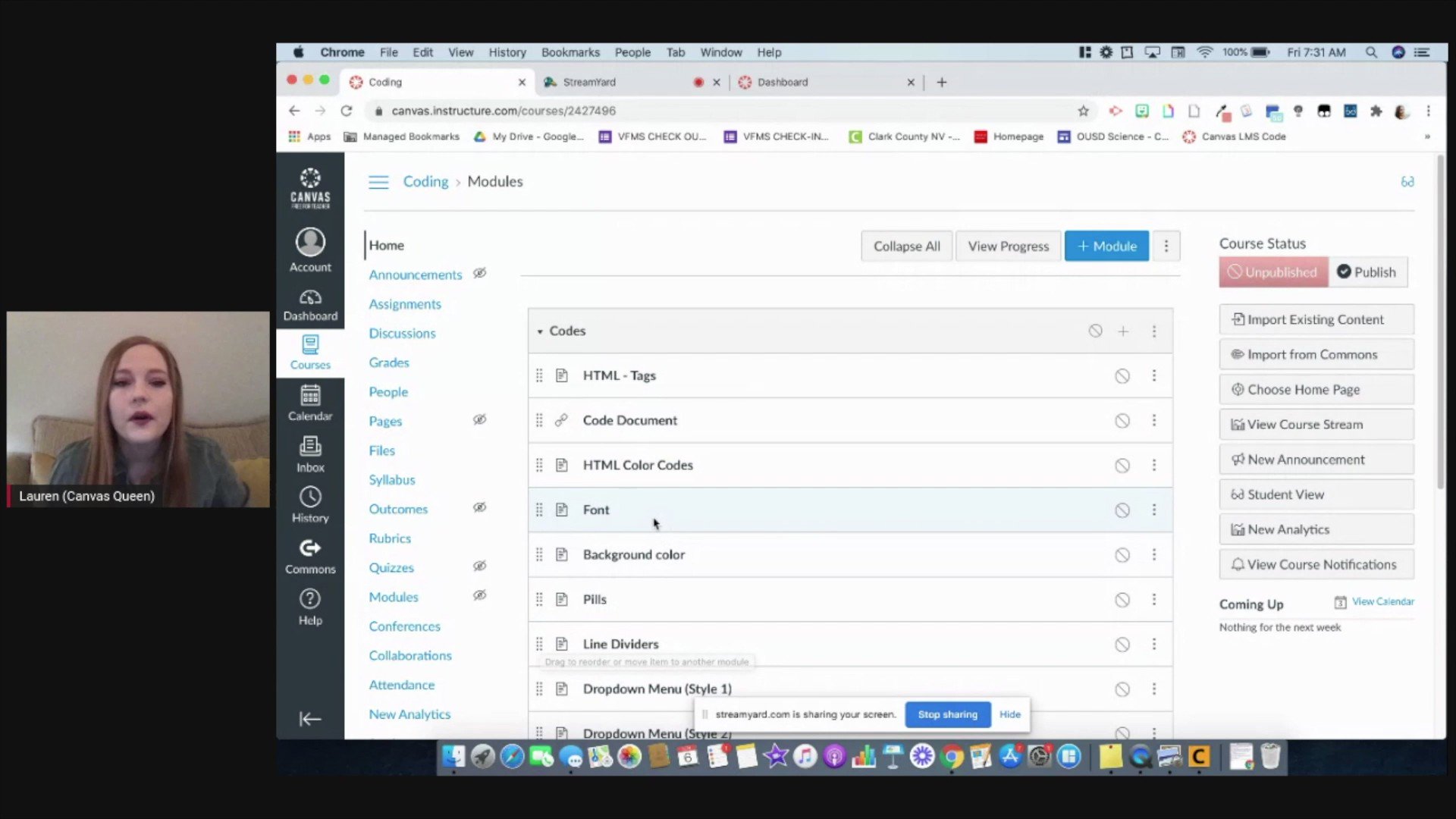Toggle publish state of Codes module header
This screenshot has height=819, width=1456.
[1095, 331]
